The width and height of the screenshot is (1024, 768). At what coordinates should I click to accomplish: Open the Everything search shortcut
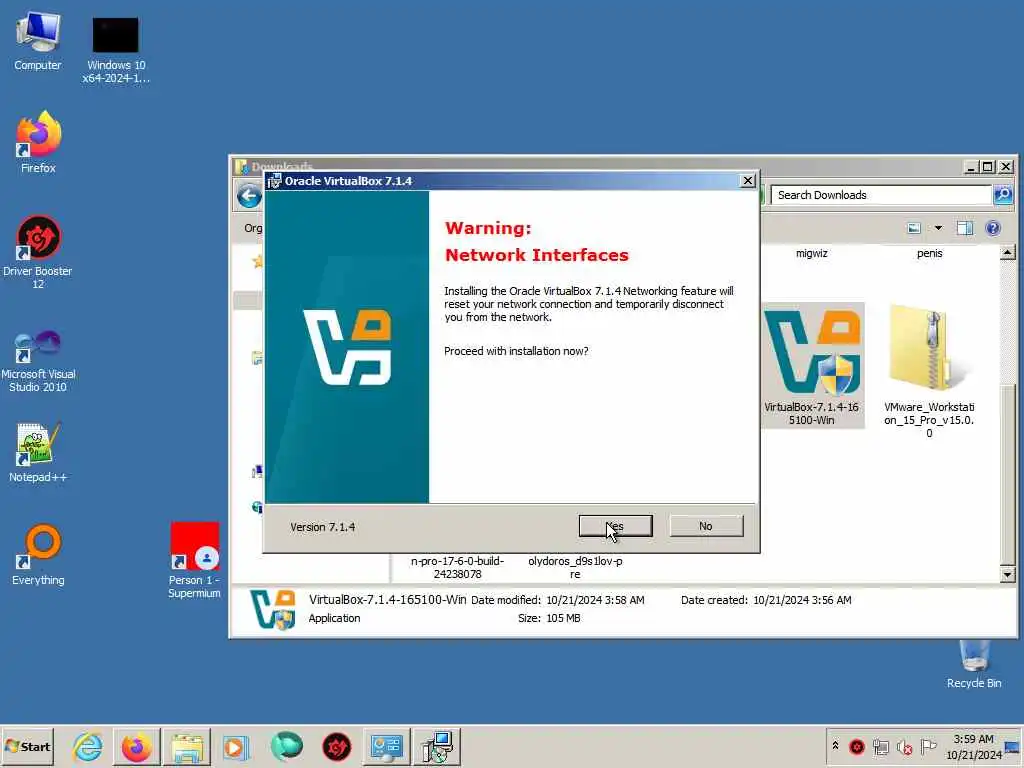[38, 554]
